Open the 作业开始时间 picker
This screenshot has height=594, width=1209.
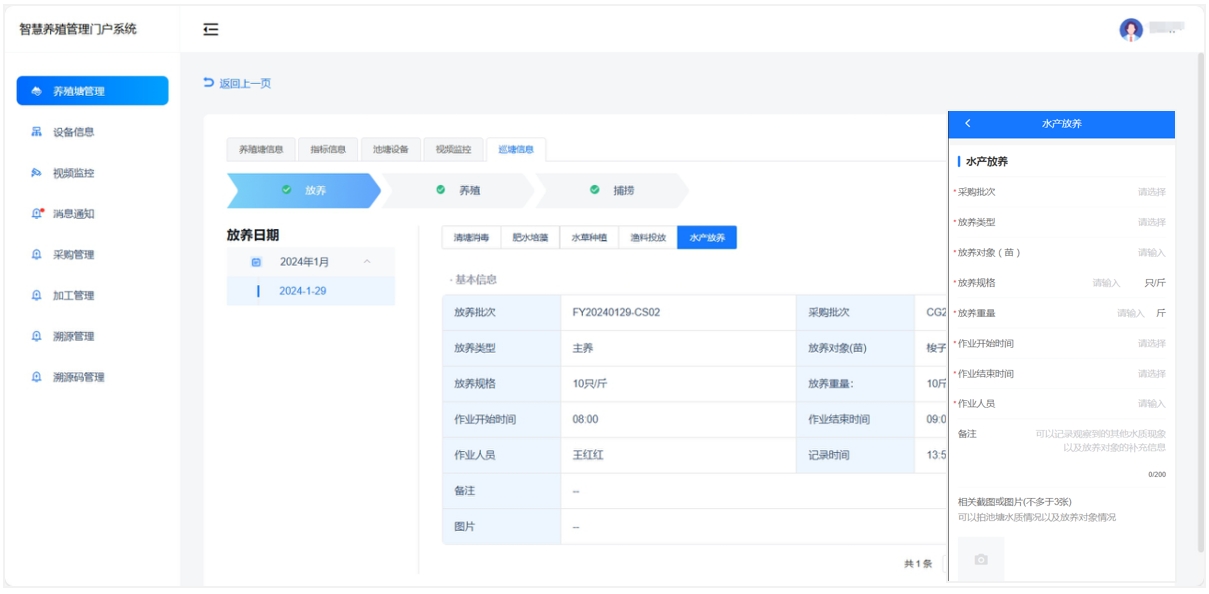tap(1150, 343)
